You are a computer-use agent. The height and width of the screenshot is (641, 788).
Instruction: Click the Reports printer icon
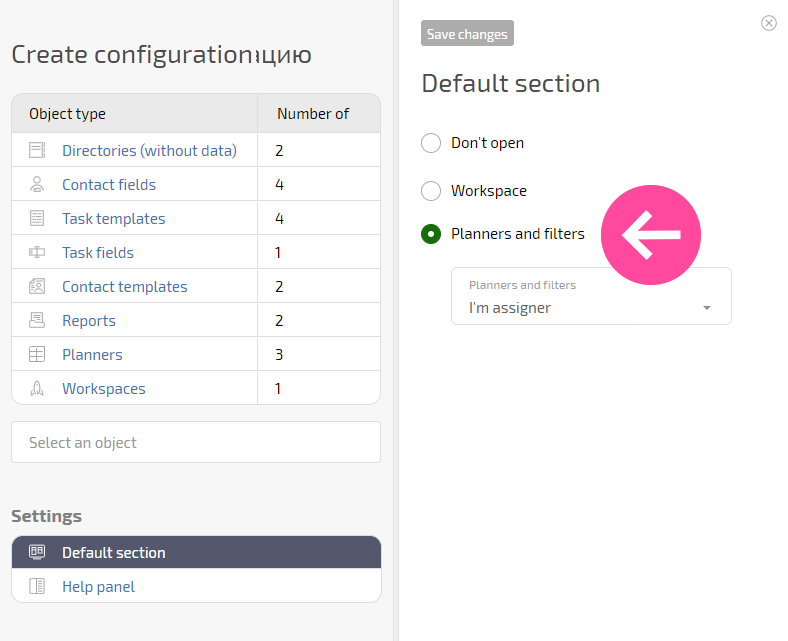pos(37,320)
